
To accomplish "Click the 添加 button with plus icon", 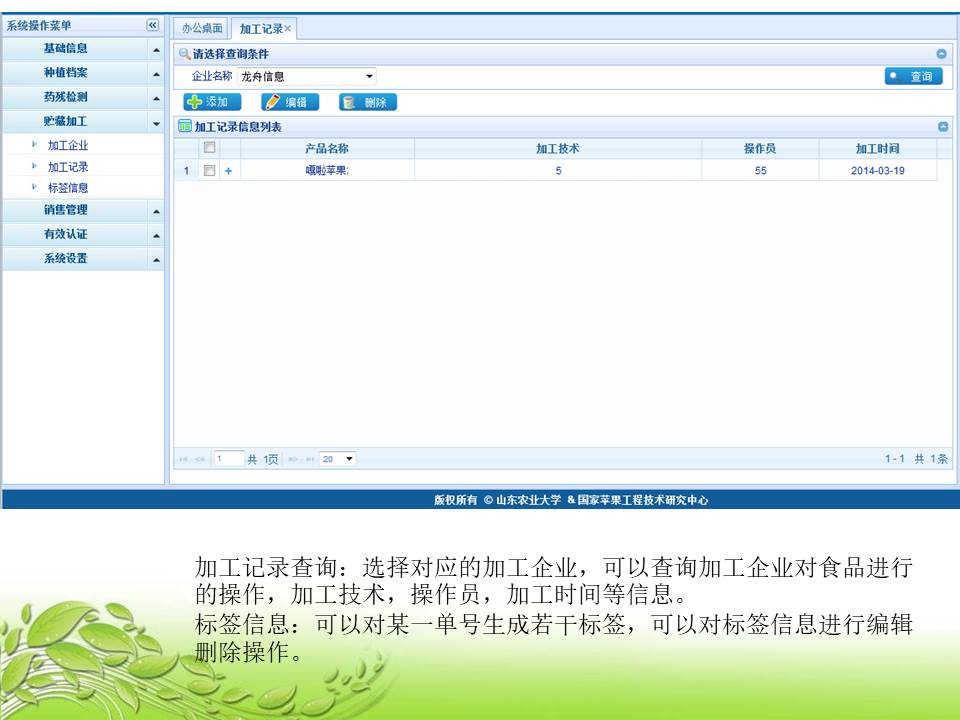I will click(212, 102).
